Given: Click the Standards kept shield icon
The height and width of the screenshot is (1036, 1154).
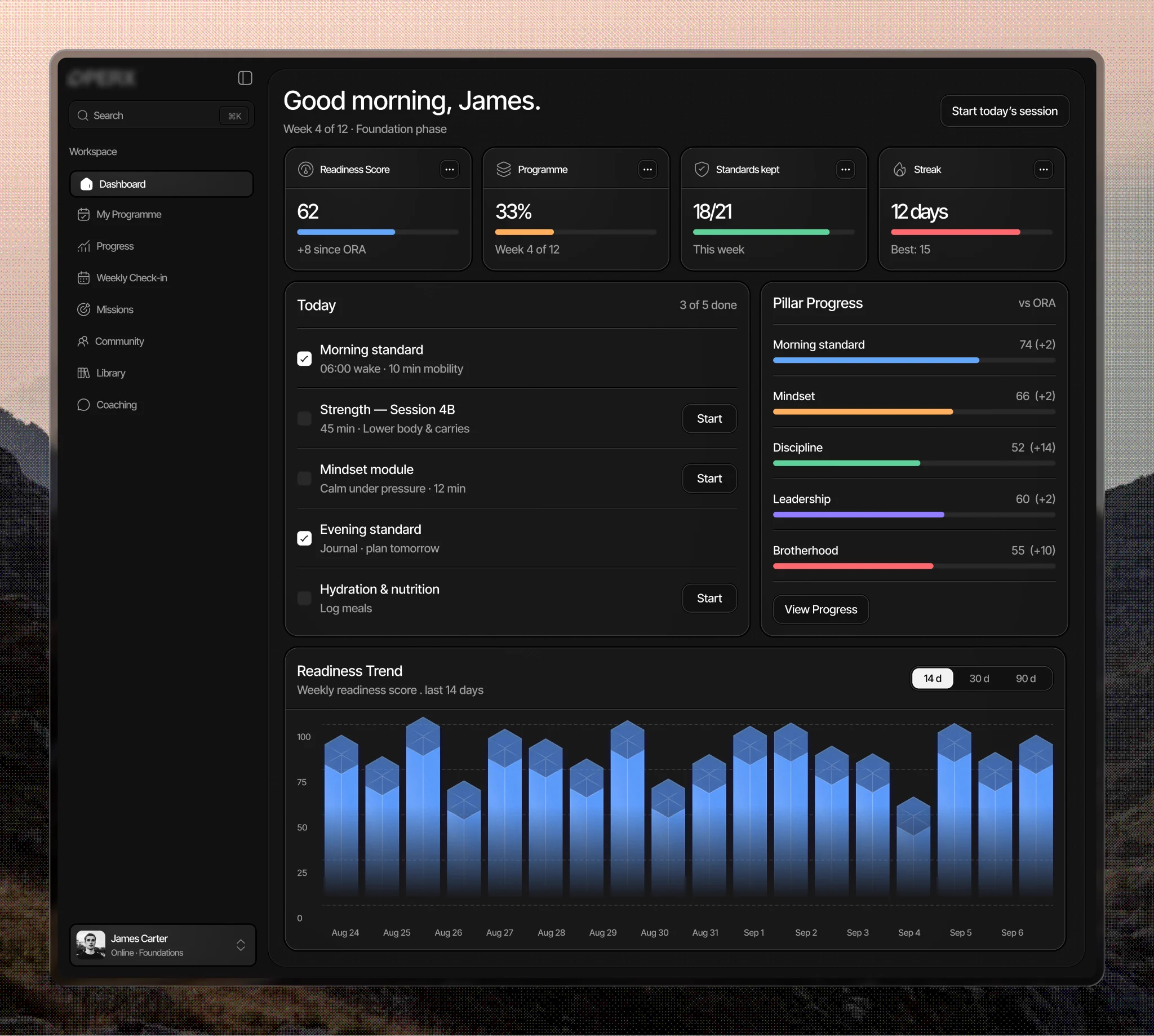Looking at the screenshot, I should point(702,170).
